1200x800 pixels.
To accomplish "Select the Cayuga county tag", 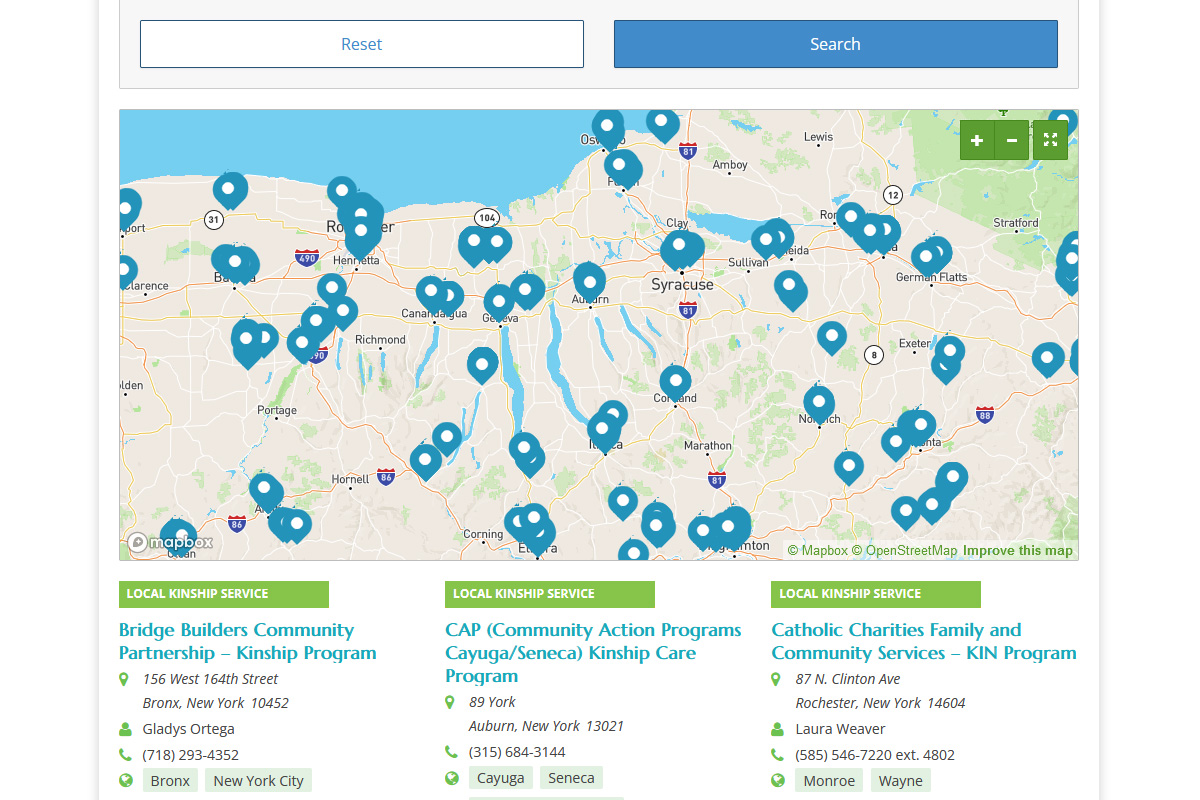I will pyautogui.click(x=501, y=778).
